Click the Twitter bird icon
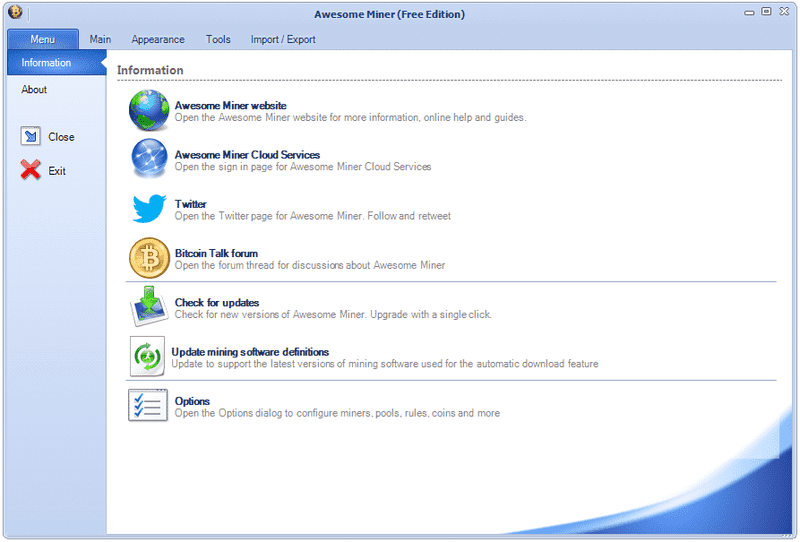 [x=149, y=209]
